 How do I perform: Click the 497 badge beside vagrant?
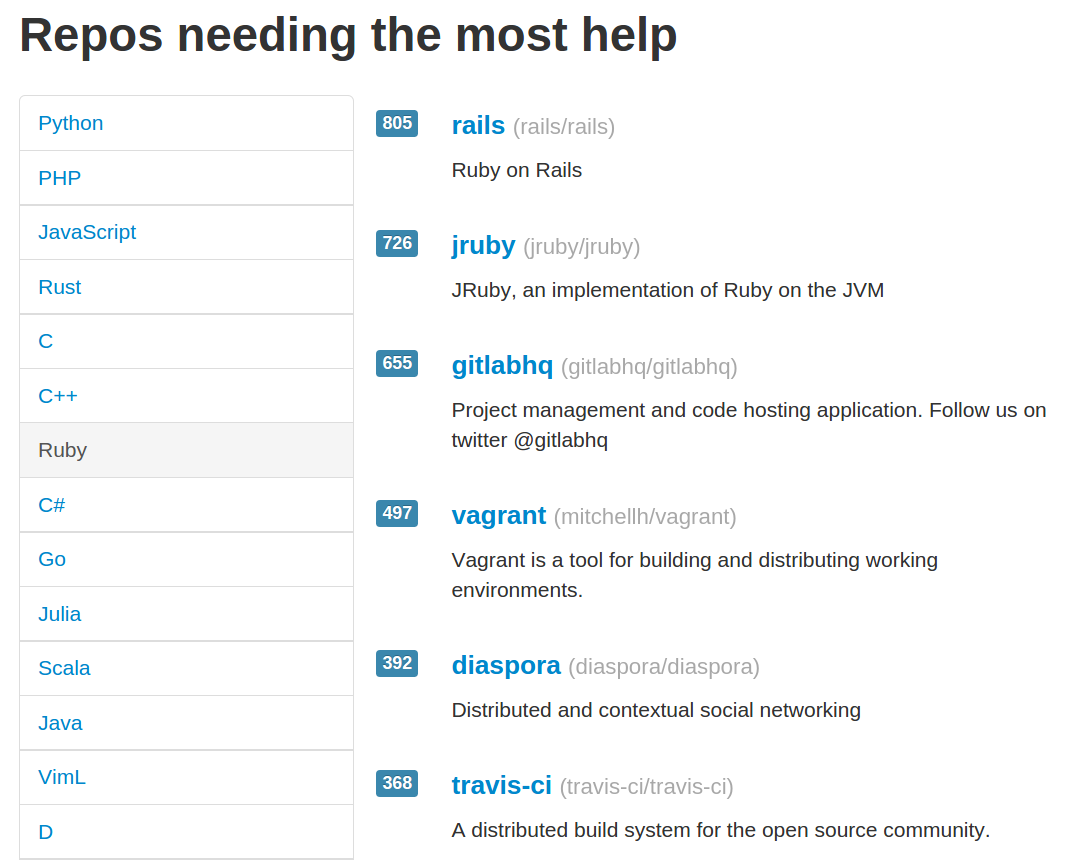397,514
